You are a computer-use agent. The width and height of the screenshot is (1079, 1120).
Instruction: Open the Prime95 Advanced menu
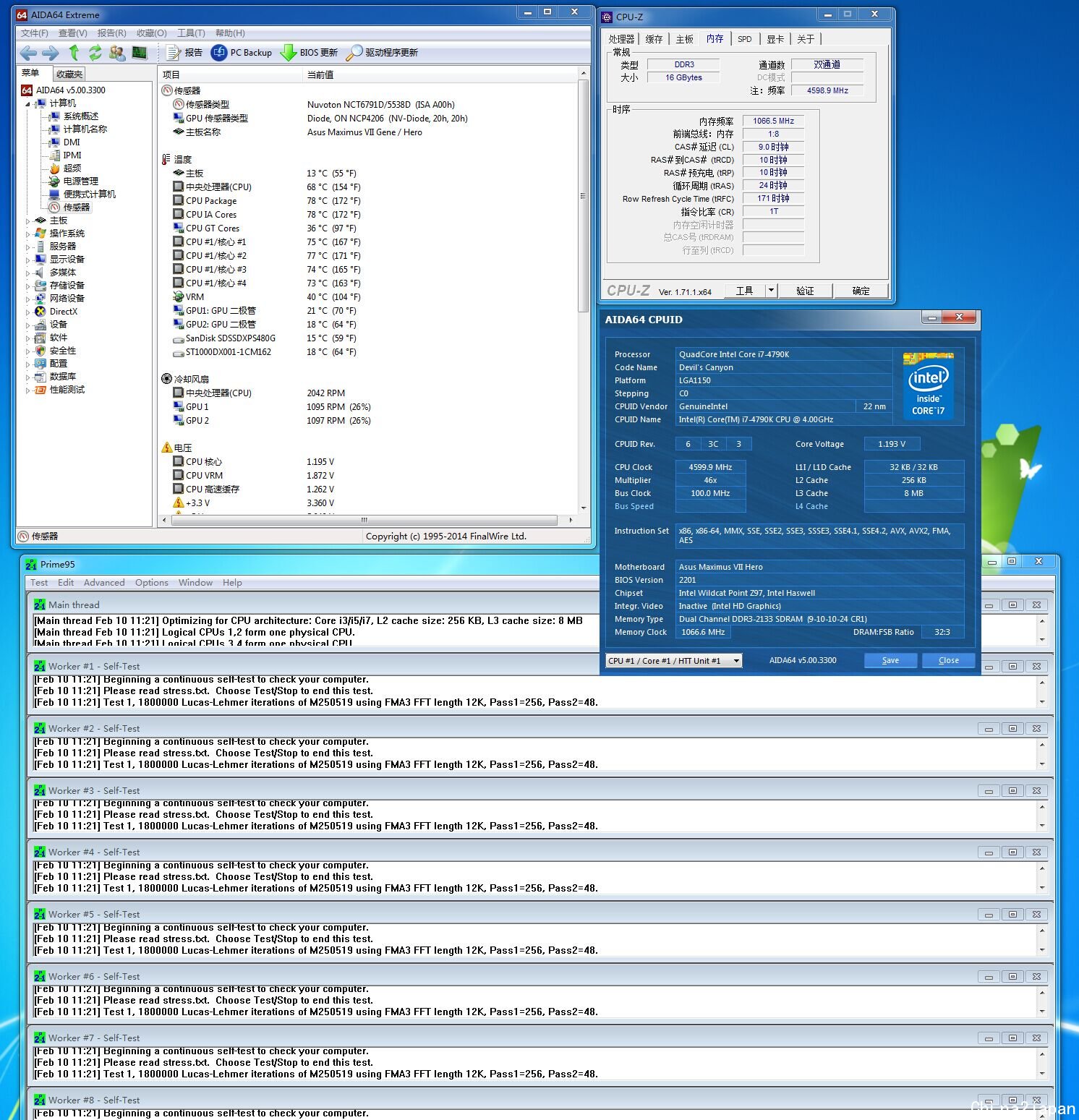click(104, 583)
